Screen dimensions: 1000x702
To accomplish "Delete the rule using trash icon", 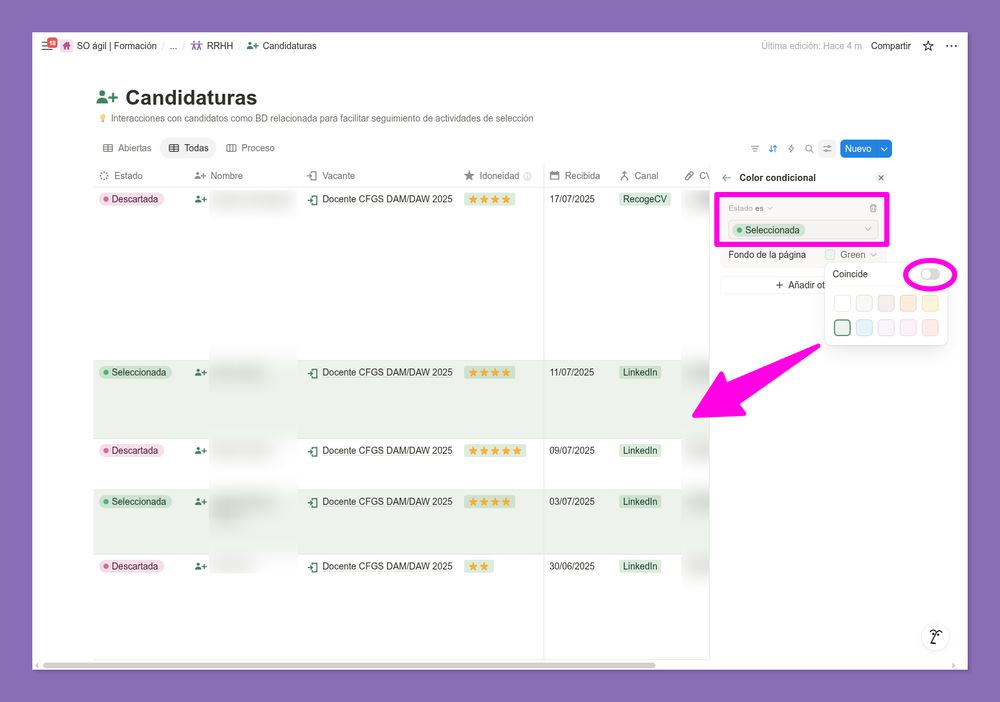I will coord(873,208).
